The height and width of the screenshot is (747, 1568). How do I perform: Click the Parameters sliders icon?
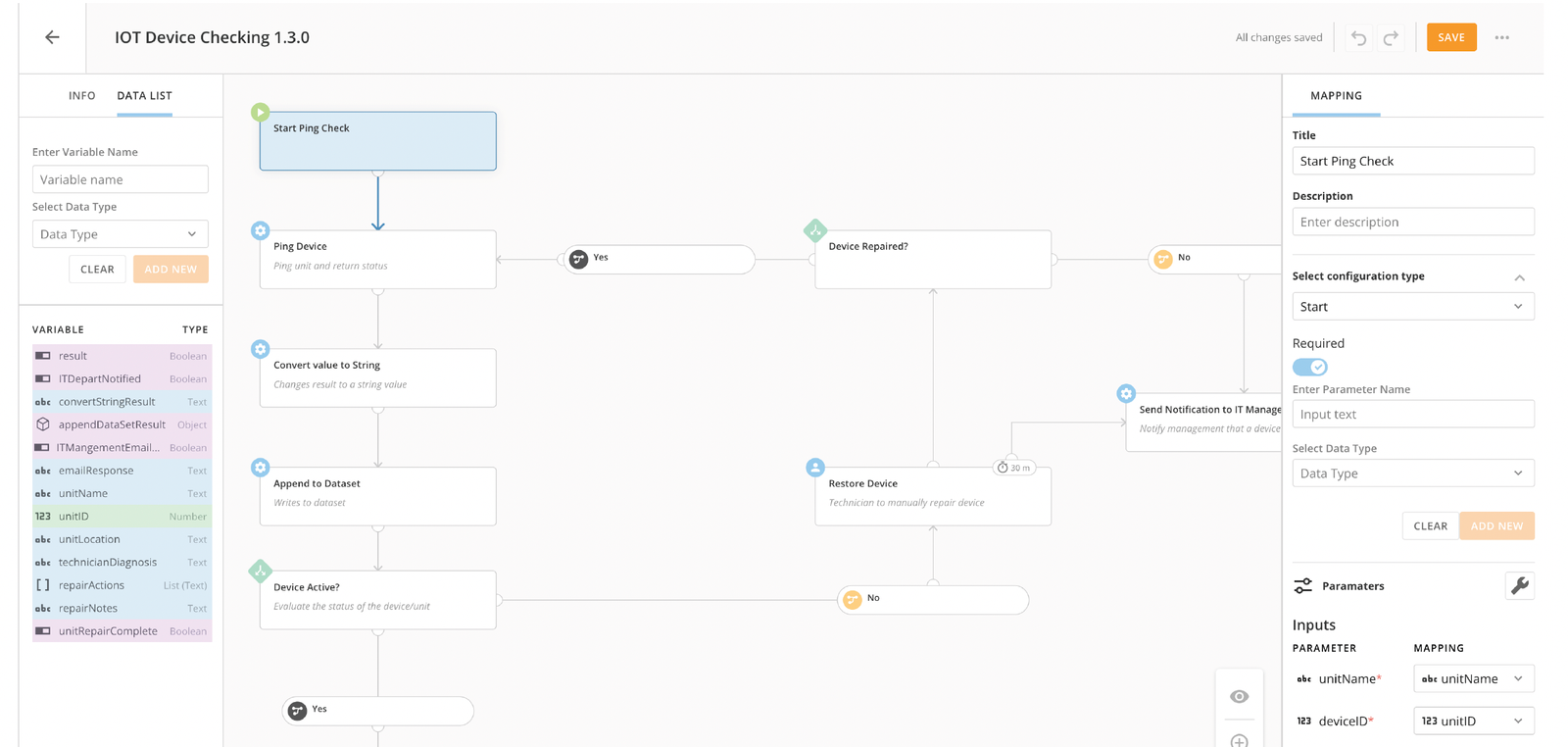click(x=1302, y=585)
